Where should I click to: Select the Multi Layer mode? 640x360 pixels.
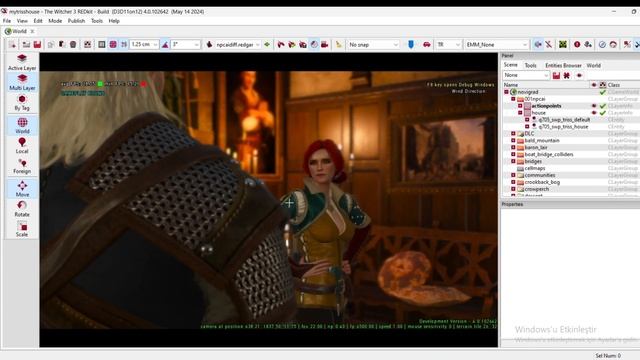click(x=22, y=82)
